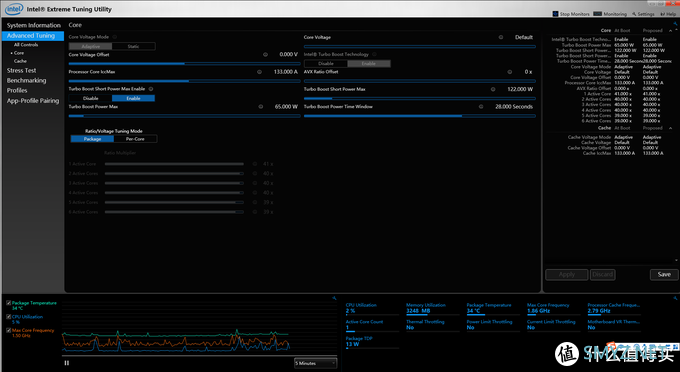Screen dimensions: 680x372
Task: Adjust the Processor Core IccMax slider
Action: 184,81
